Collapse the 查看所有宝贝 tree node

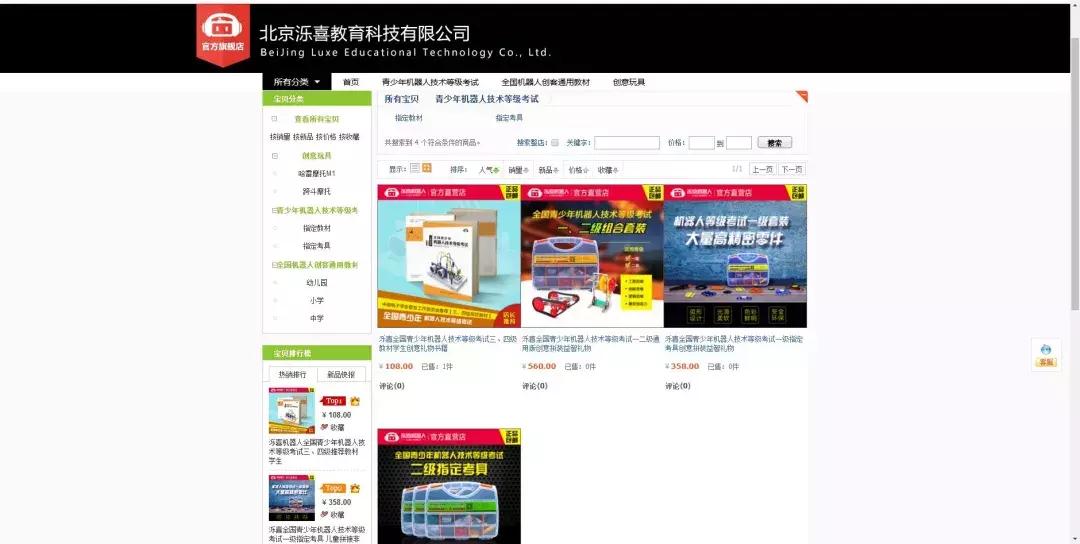274,119
